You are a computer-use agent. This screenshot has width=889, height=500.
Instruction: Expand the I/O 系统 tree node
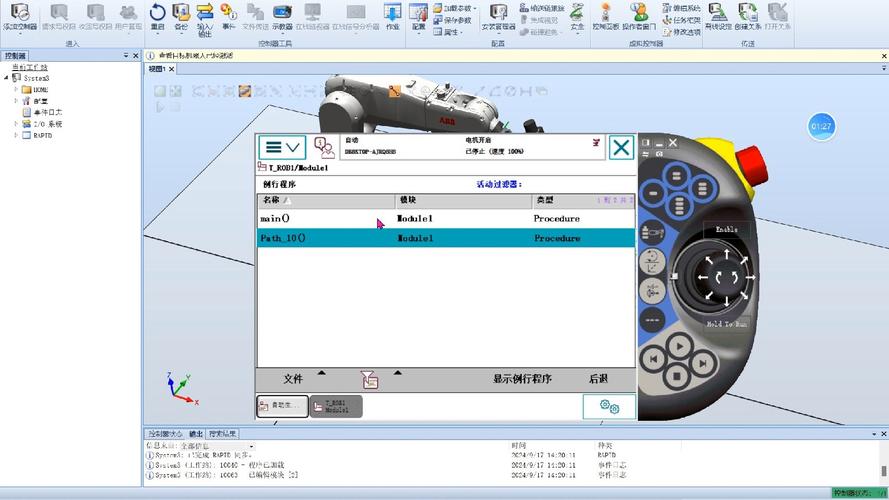click(x=16, y=124)
